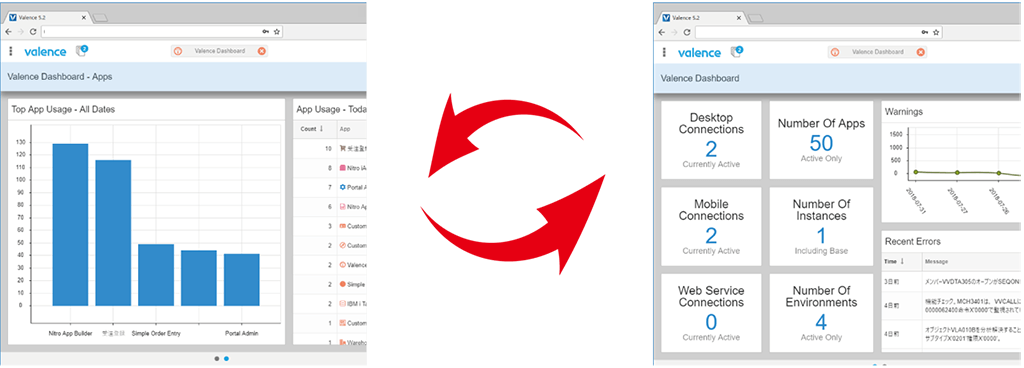The width and height of the screenshot is (1024, 368).
Task: Click forward arrow in right browser window
Action: [x=674, y=32]
